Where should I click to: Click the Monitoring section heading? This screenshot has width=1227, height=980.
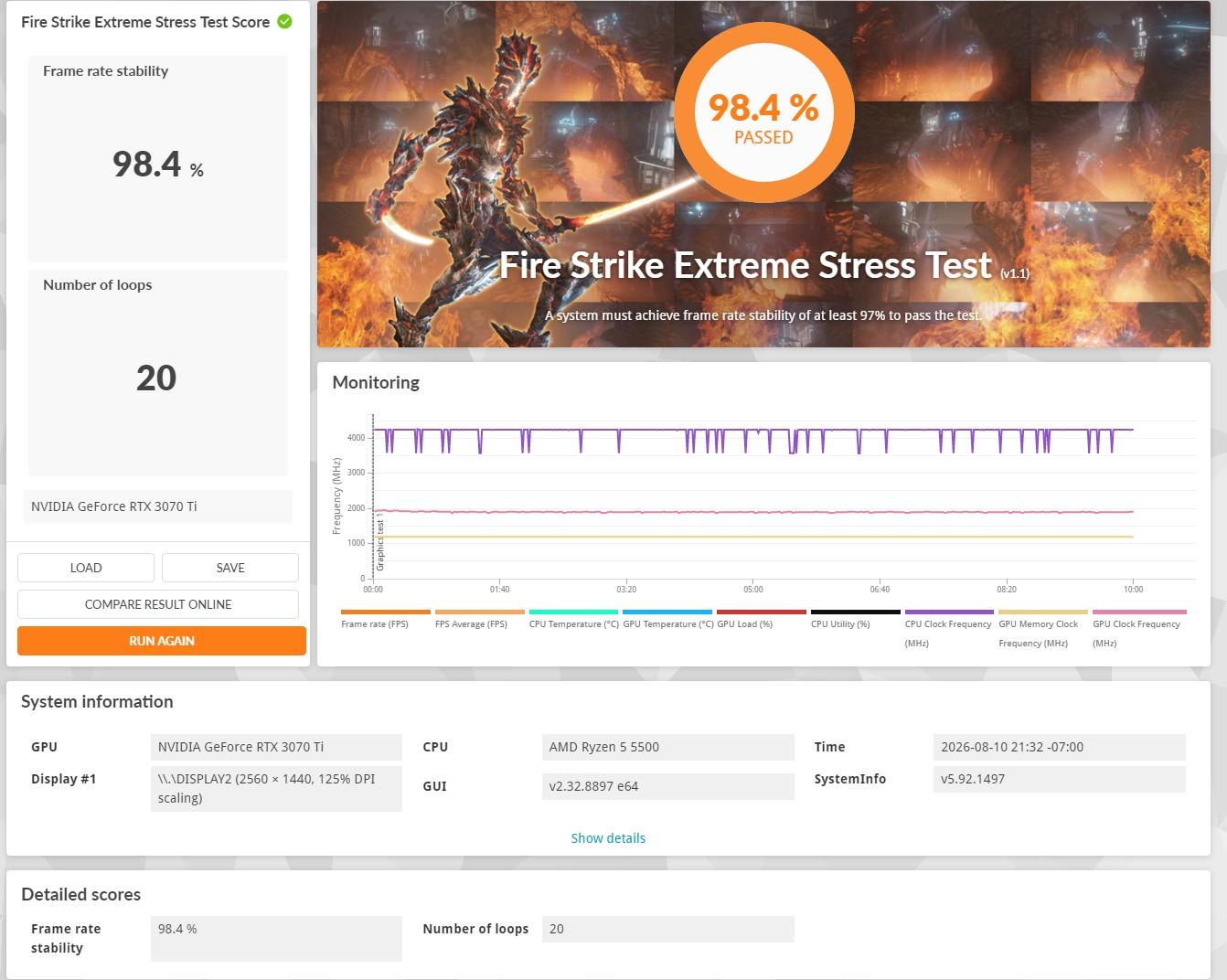[376, 382]
